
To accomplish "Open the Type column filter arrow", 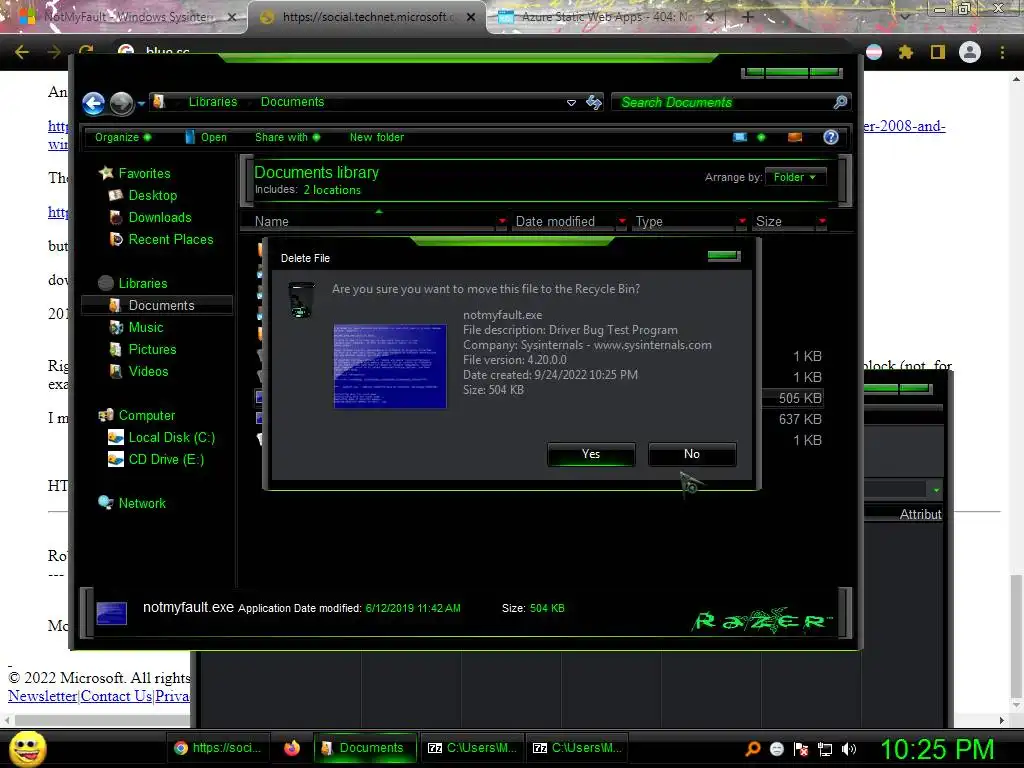I will [742, 221].
